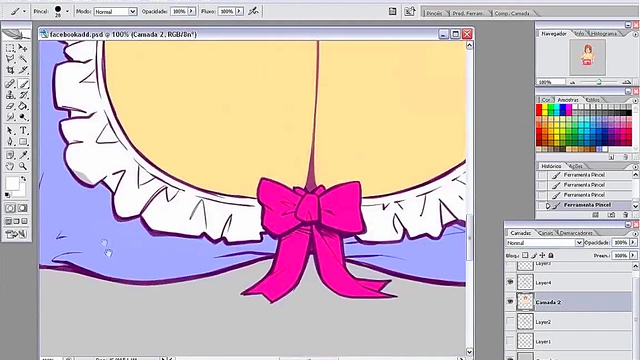Screen dimensions: 640x360
Task: Select the Crop tool
Action: (x=10, y=70)
